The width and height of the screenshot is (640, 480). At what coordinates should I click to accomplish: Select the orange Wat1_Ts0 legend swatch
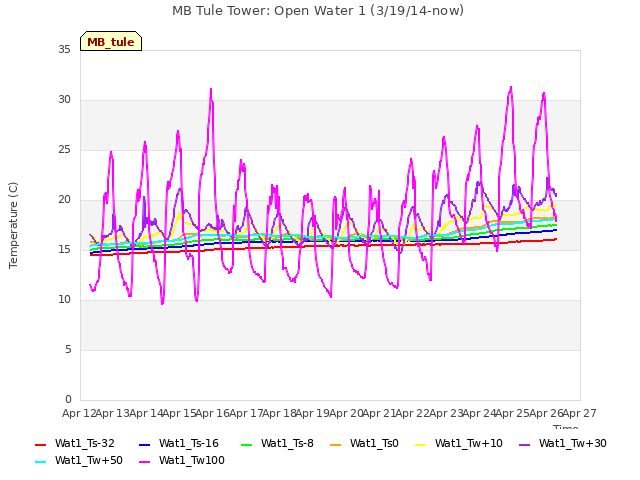coord(336,444)
